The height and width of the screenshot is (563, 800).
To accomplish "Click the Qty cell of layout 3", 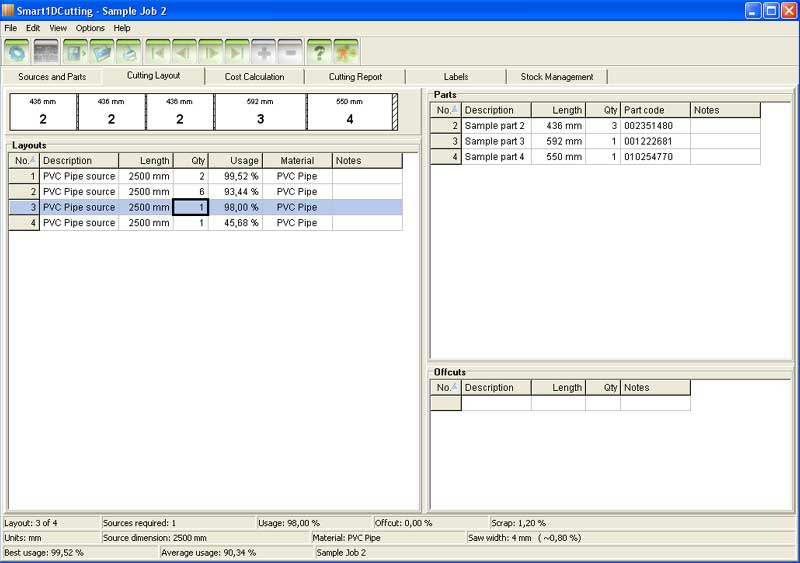I will [191, 207].
